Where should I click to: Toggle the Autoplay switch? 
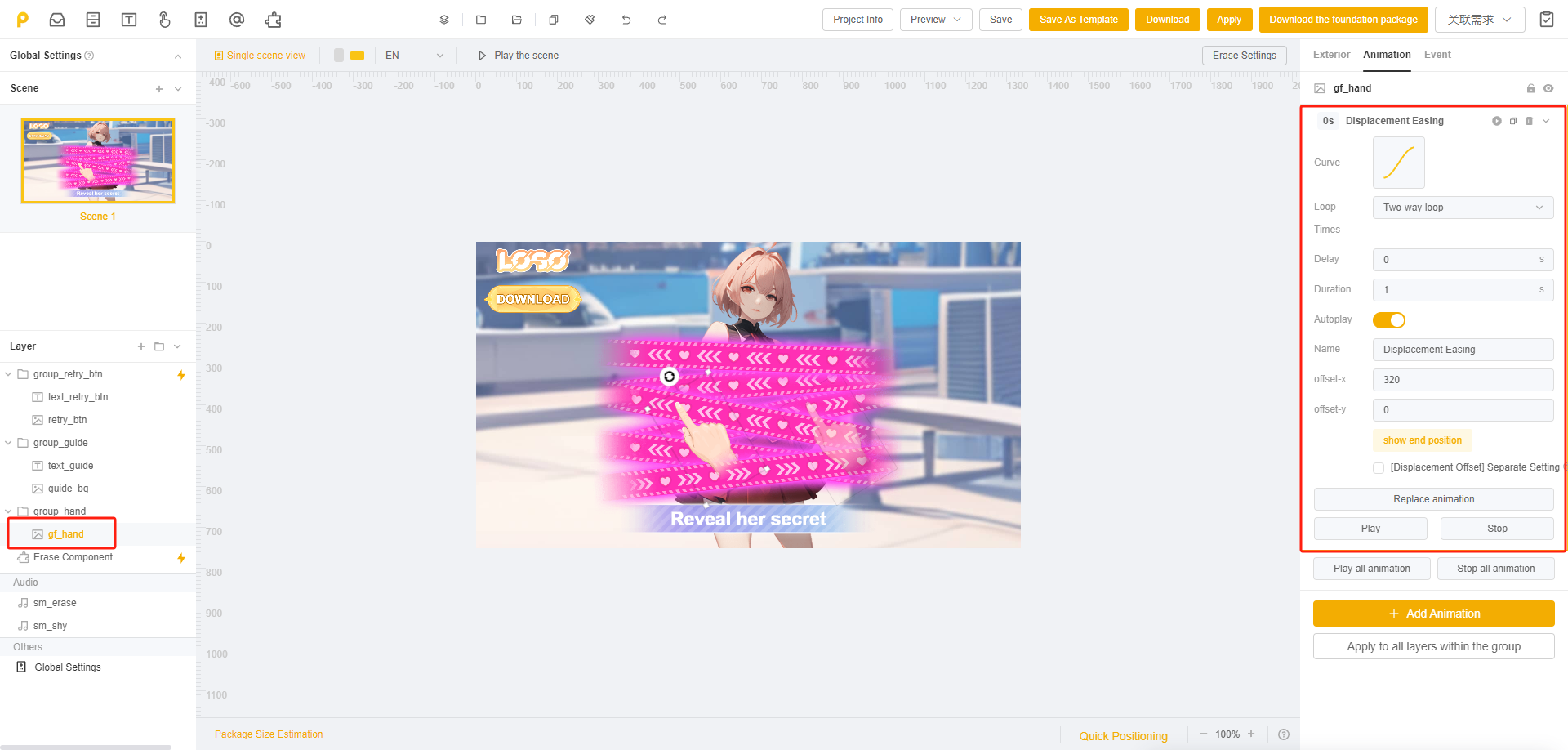(1388, 320)
